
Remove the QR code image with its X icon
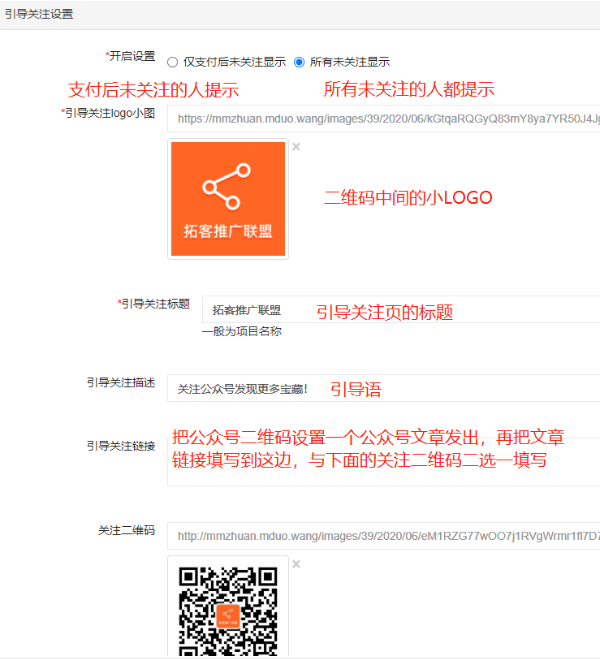coord(296,564)
